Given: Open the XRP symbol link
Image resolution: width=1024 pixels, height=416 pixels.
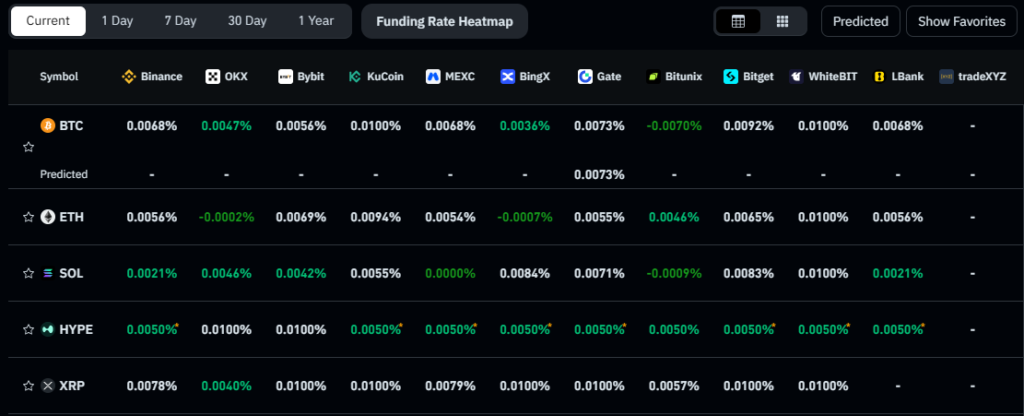Looking at the screenshot, I should click(x=72, y=385).
